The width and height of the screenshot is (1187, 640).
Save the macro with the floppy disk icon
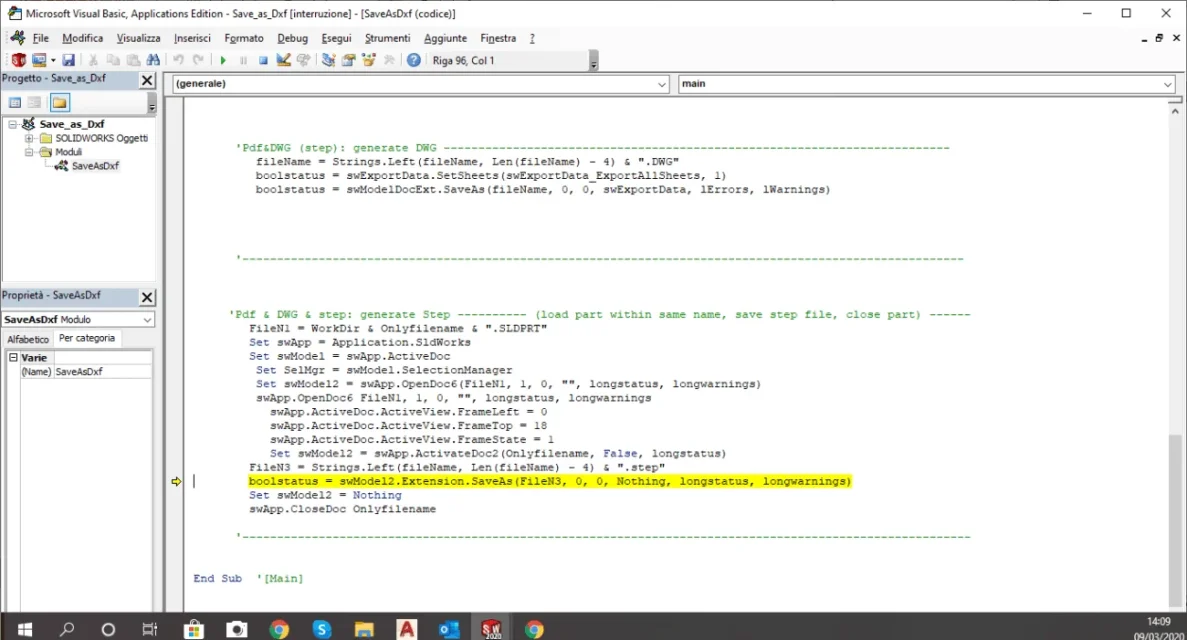coord(68,60)
